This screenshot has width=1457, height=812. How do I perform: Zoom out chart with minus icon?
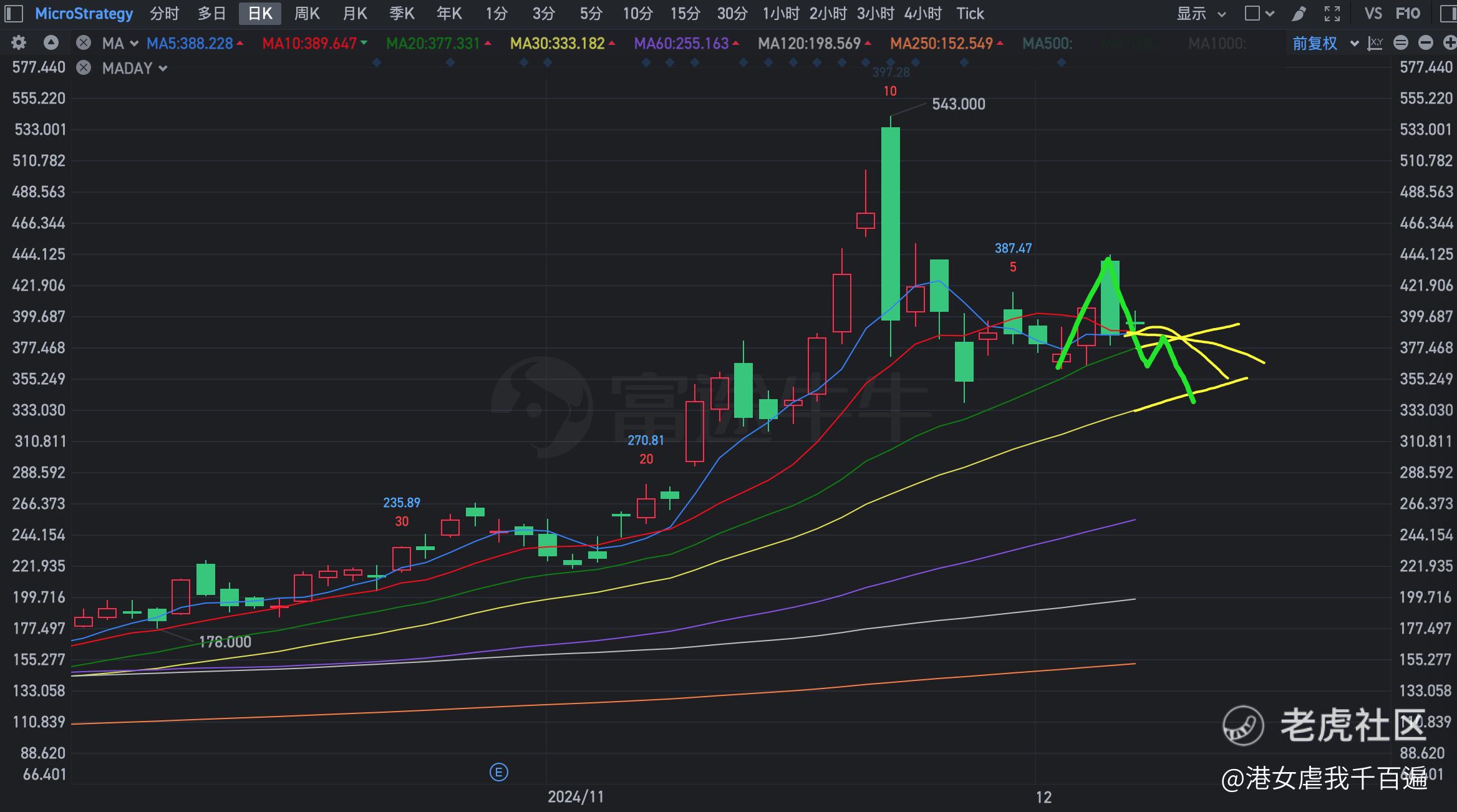[1425, 43]
